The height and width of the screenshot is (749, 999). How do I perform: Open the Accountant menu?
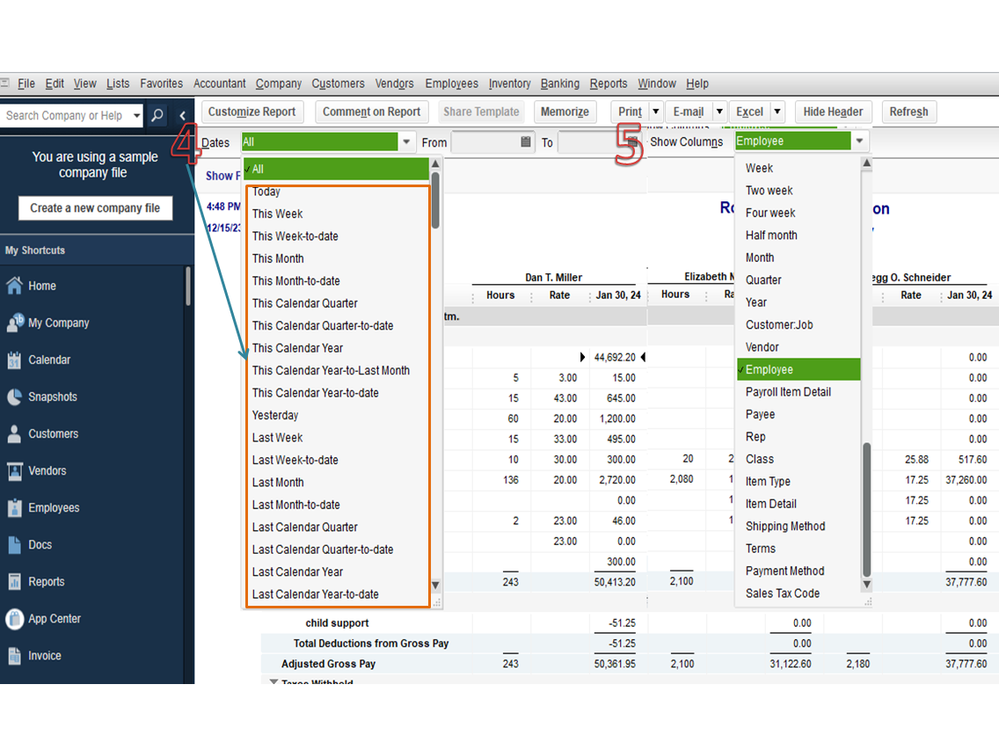[x=219, y=83]
